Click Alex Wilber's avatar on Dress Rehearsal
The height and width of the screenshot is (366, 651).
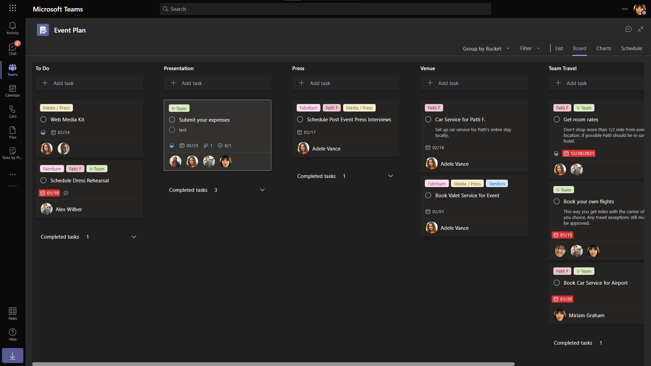click(x=46, y=209)
